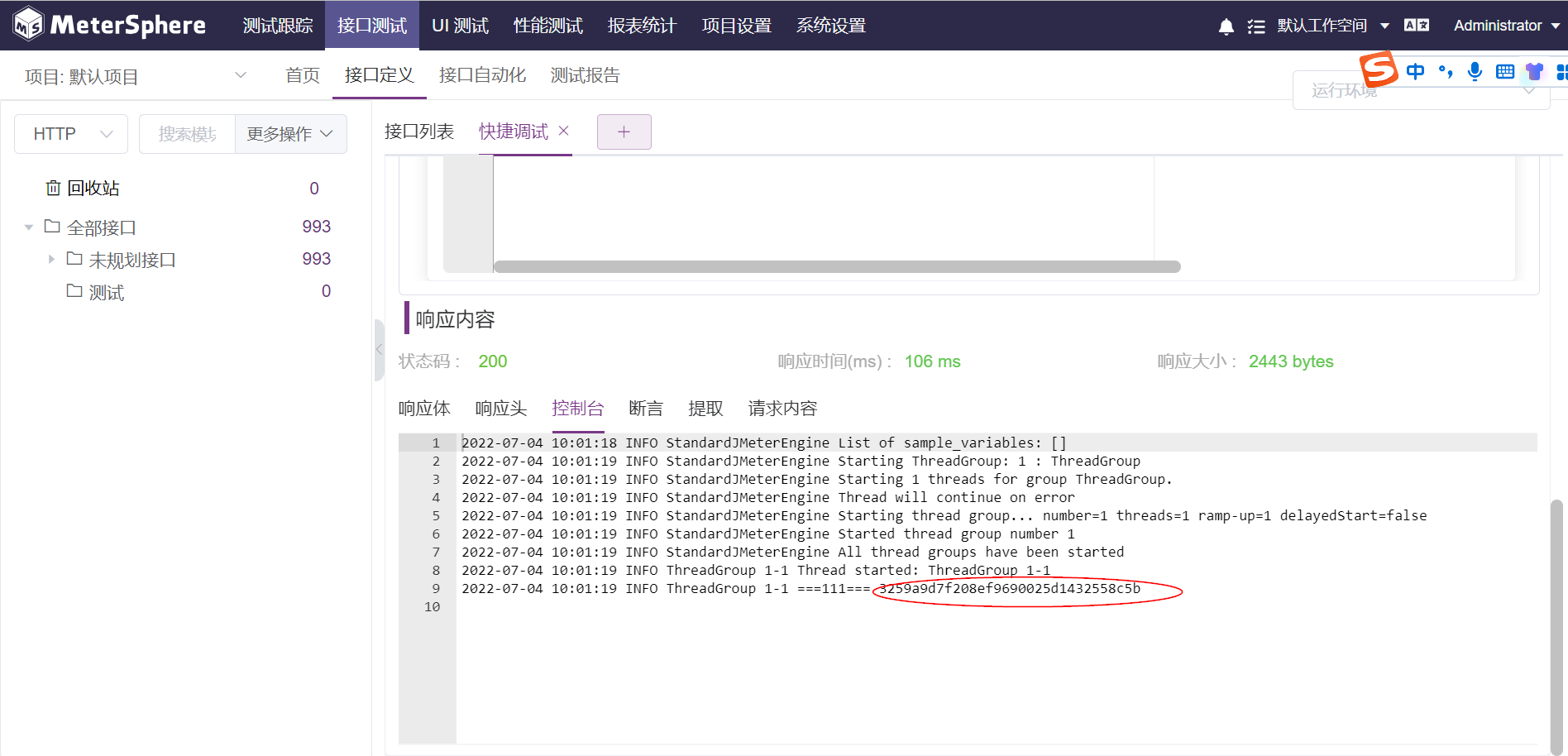Switch language with the A/文 icon
The width and height of the screenshot is (1568, 756).
click(1417, 26)
